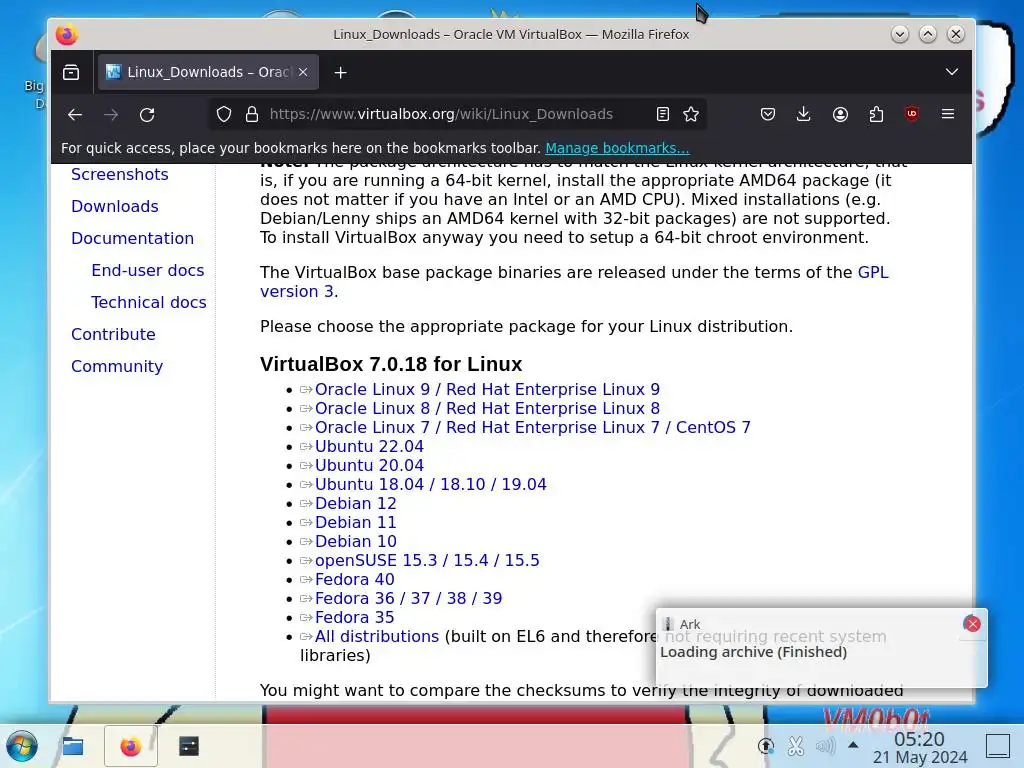This screenshot has width=1024, height=768.
Task: Open the Downloads sidebar link
Action: coord(115,206)
